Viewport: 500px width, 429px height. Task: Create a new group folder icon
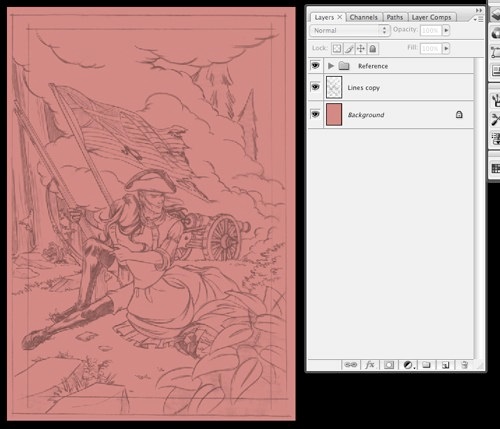426,365
